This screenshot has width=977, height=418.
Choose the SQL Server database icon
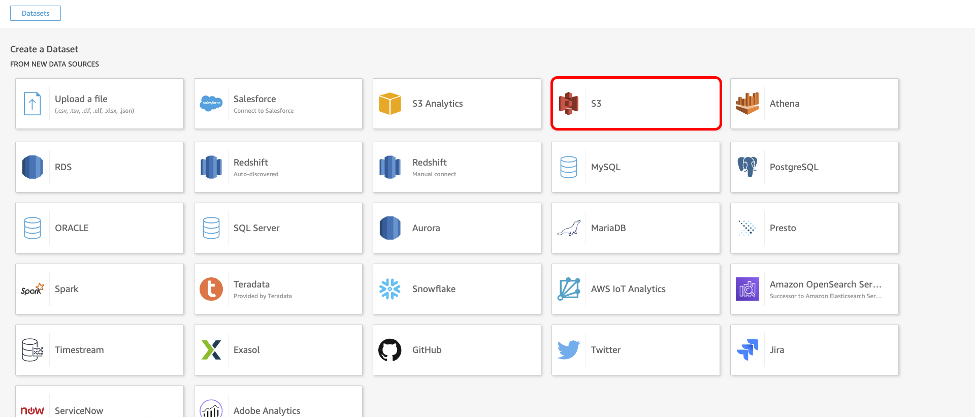tap(211, 228)
